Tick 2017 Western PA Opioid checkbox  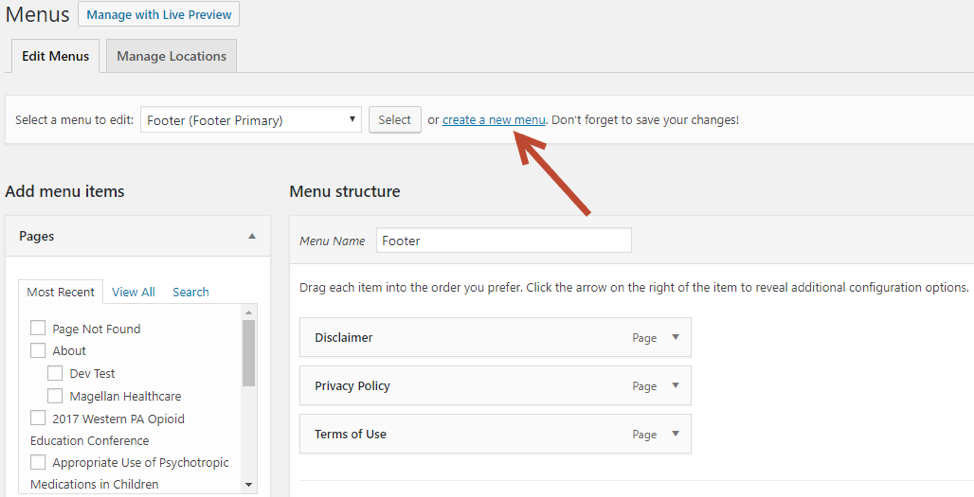coord(38,418)
